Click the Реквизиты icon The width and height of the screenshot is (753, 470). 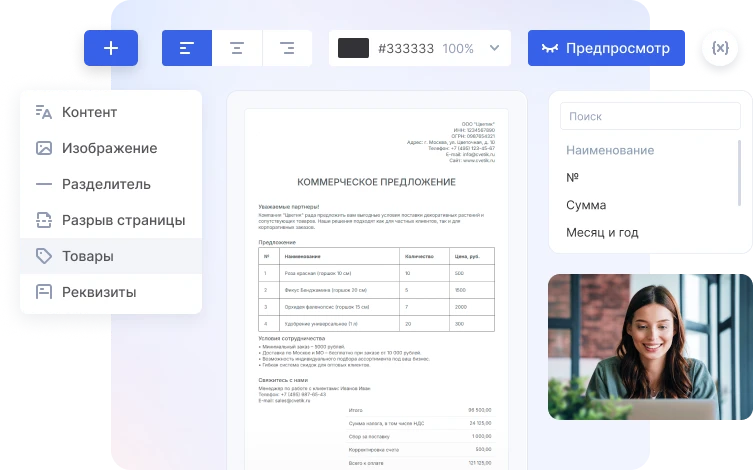click(x=43, y=292)
